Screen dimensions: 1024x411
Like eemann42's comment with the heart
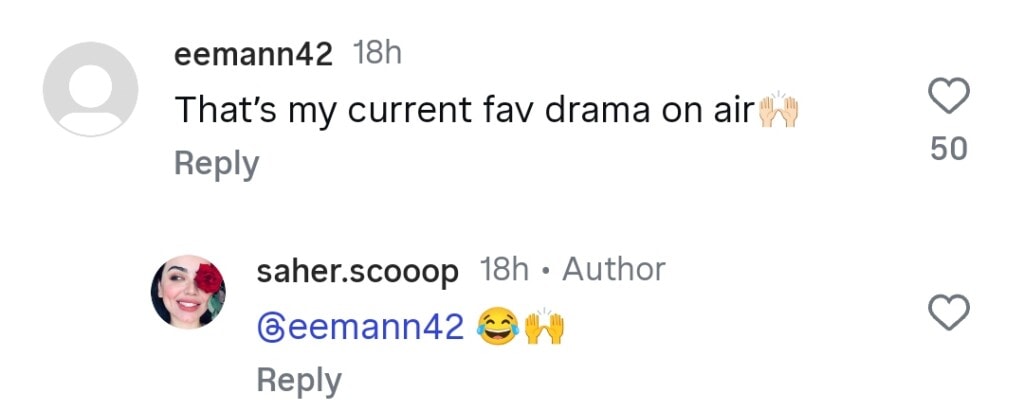[948, 97]
